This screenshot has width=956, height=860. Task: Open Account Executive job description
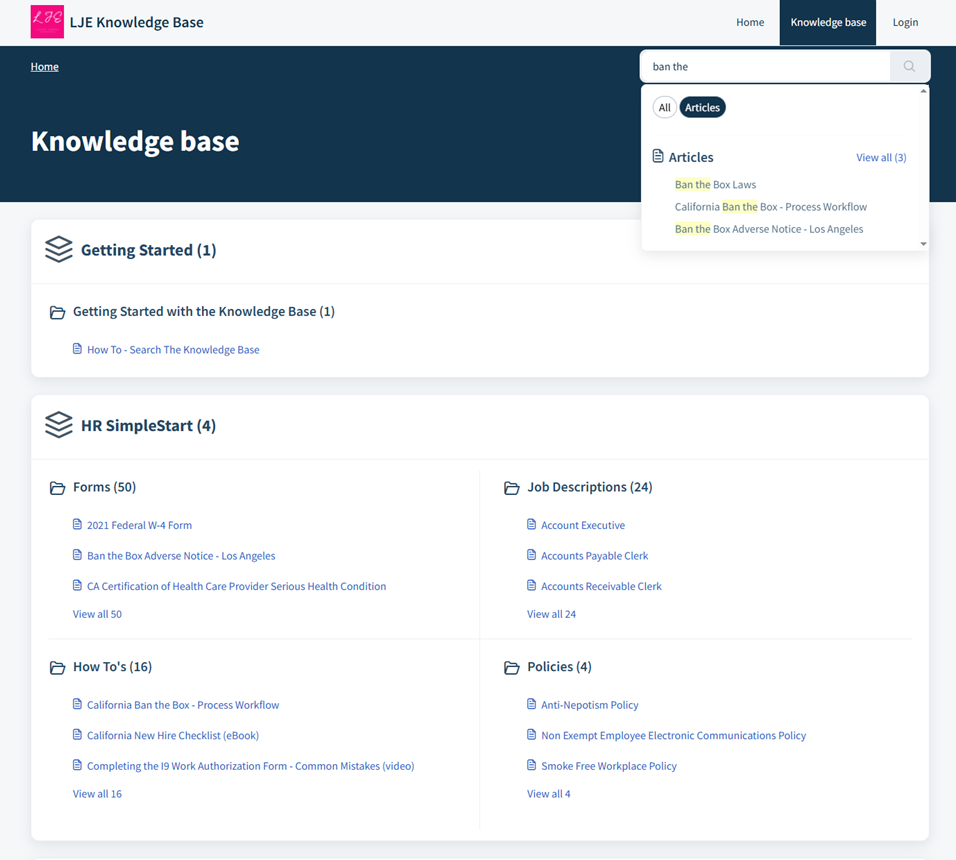click(583, 525)
